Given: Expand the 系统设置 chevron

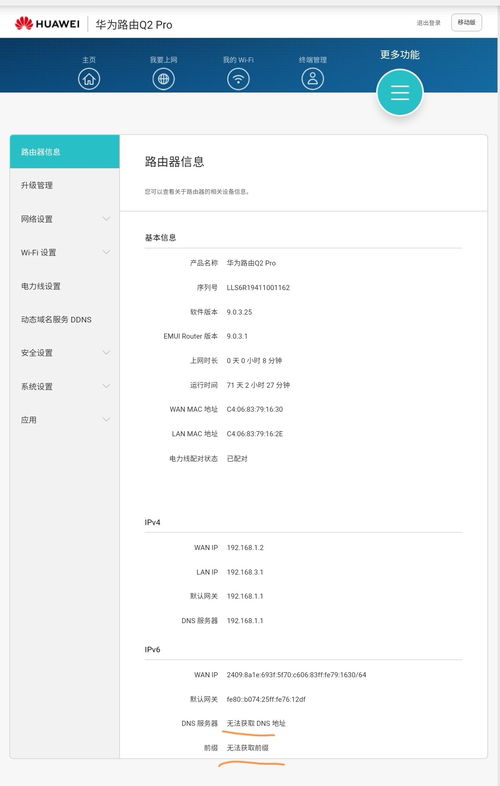Looking at the screenshot, I should coord(106,386).
